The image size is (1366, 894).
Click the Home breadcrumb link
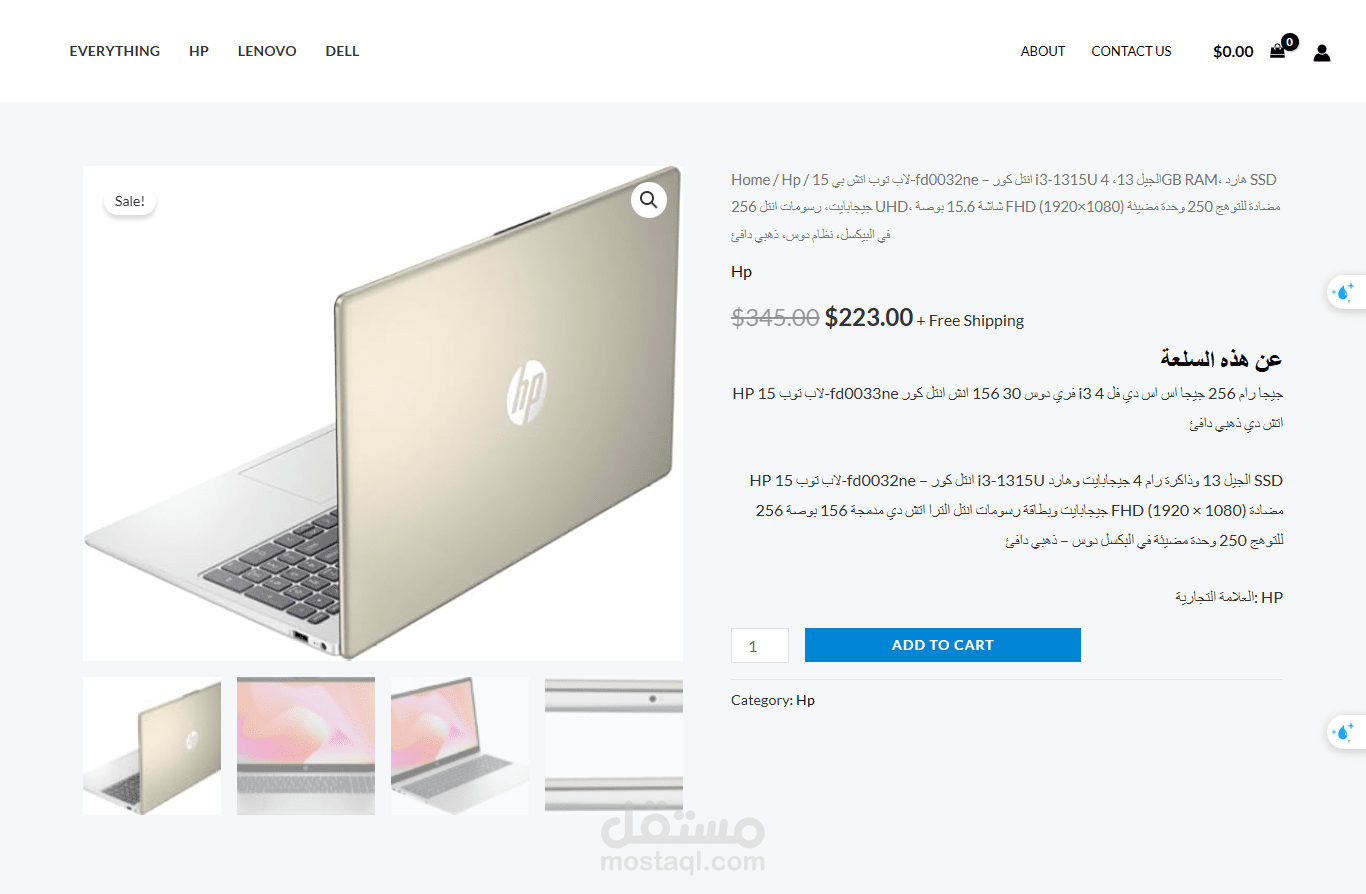click(750, 180)
